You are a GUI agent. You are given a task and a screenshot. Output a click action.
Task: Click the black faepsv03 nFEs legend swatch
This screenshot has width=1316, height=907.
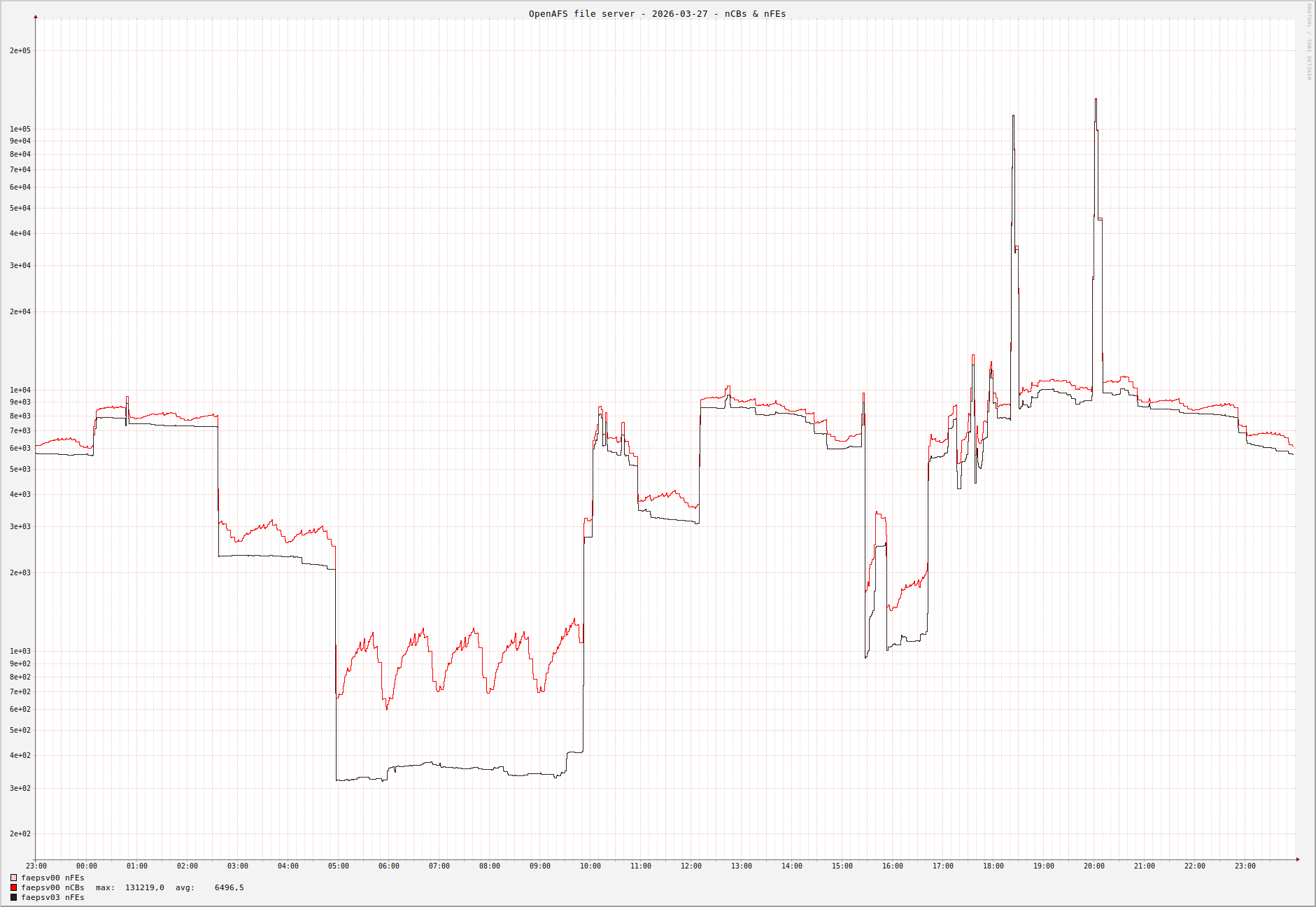[x=13, y=897]
